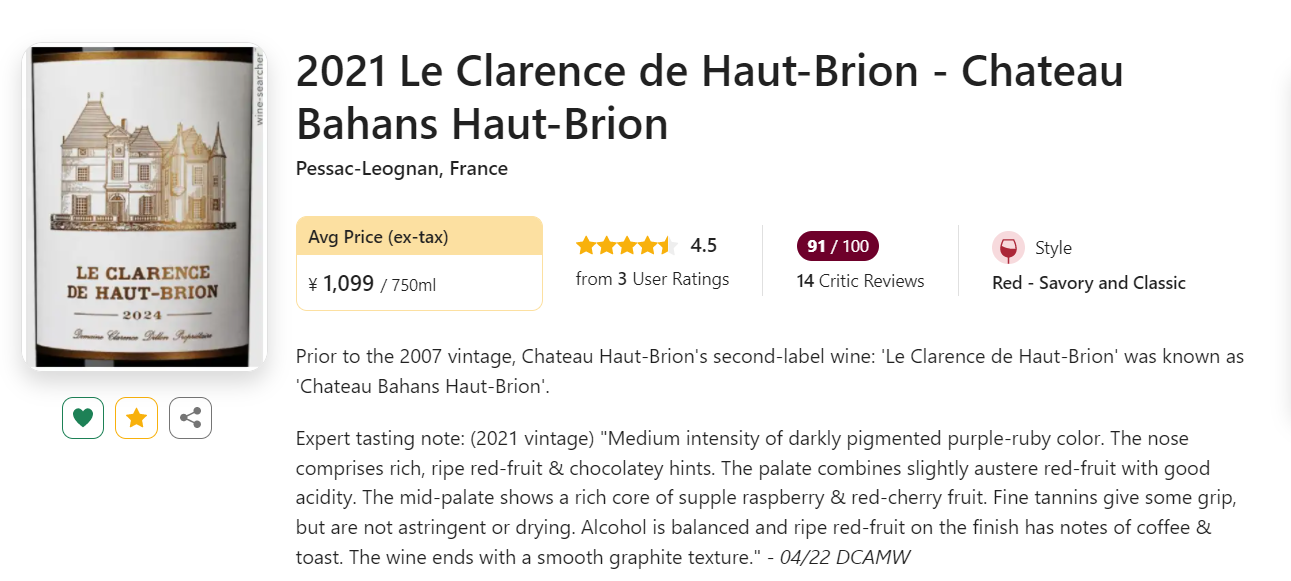Open the Le Clarence bottle label image
Screen dimensions: 1291x581
click(144, 207)
